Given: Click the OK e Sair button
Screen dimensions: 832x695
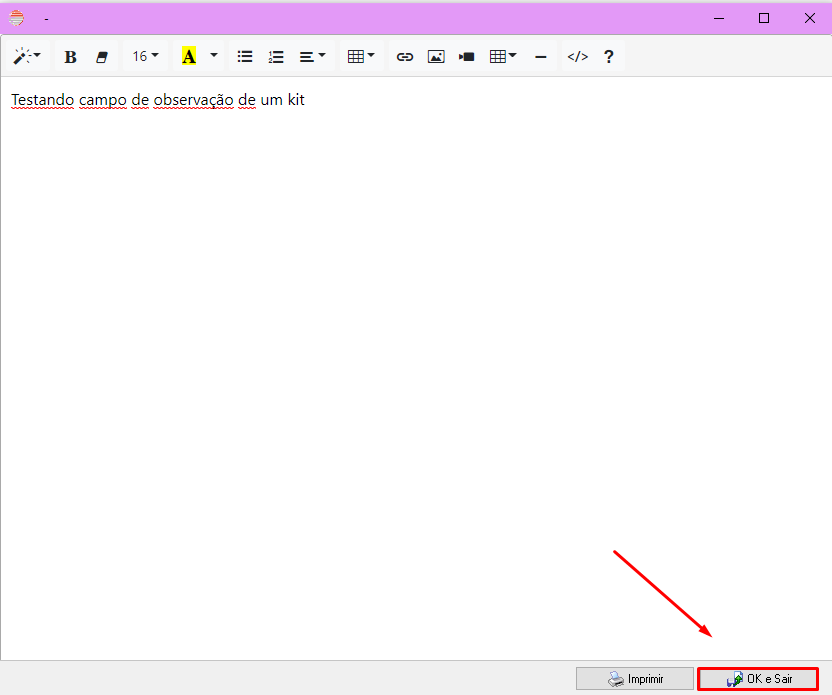Looking at the screenshot, I should [758, 679].
